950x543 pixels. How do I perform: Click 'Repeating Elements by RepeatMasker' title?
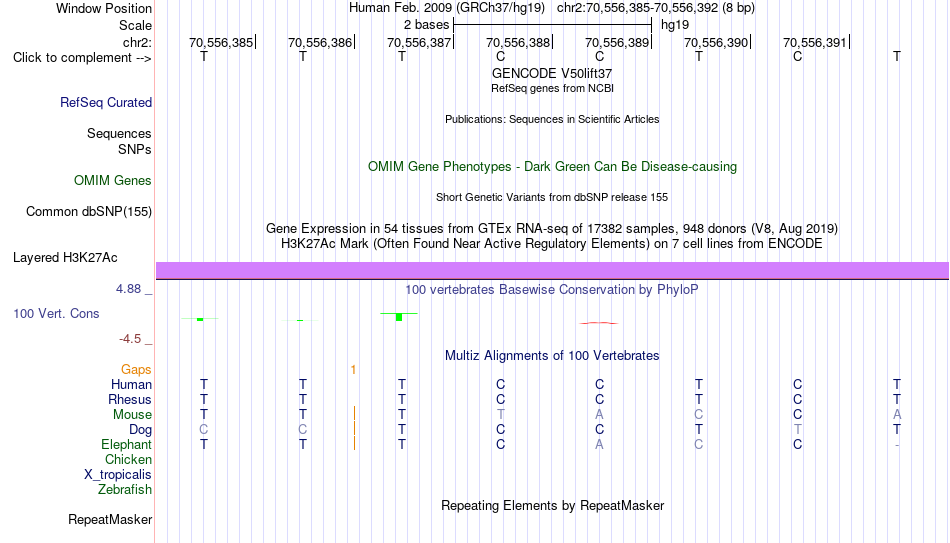coord(552,505)
